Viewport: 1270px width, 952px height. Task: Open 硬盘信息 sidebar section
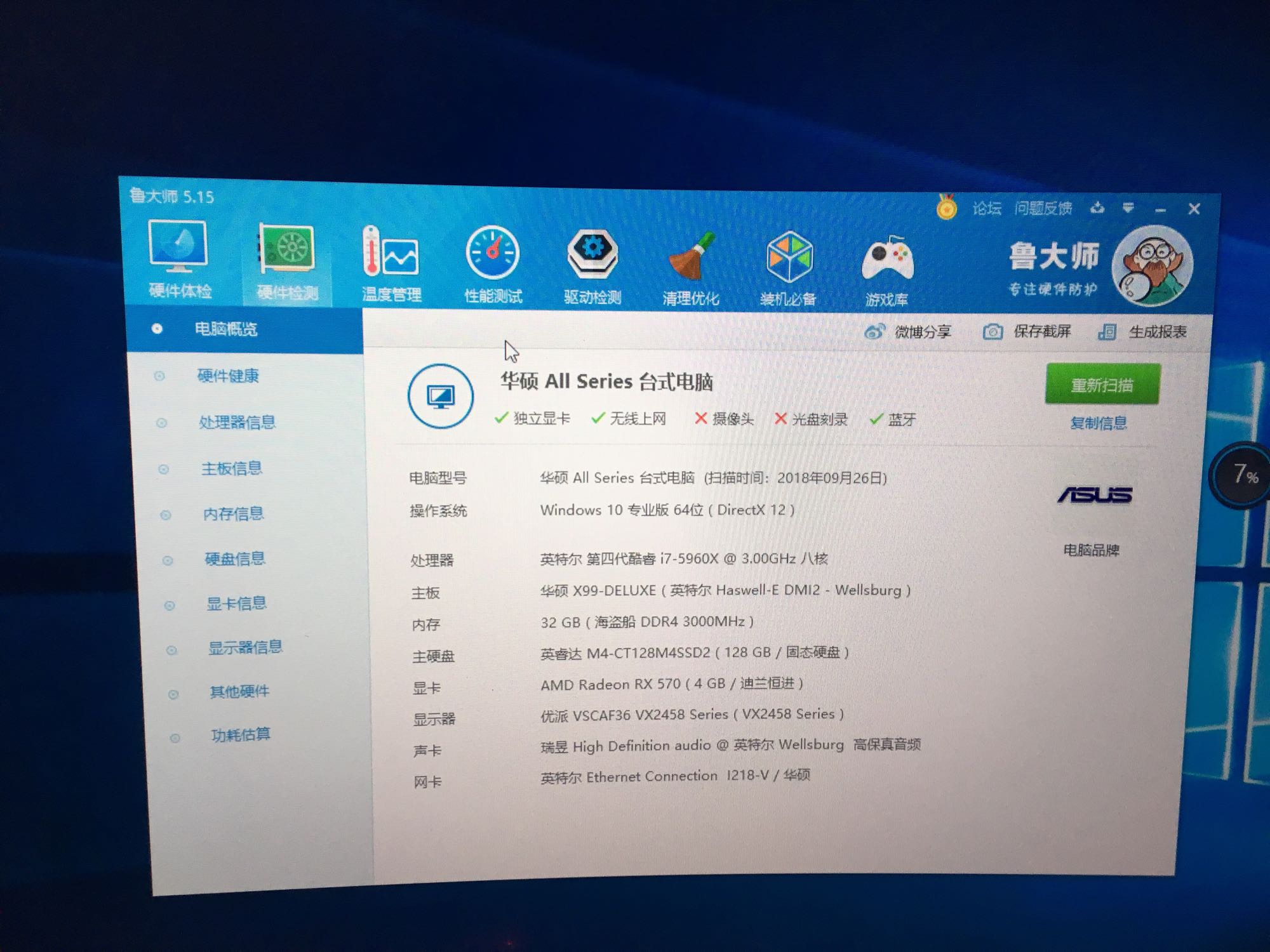234,559
